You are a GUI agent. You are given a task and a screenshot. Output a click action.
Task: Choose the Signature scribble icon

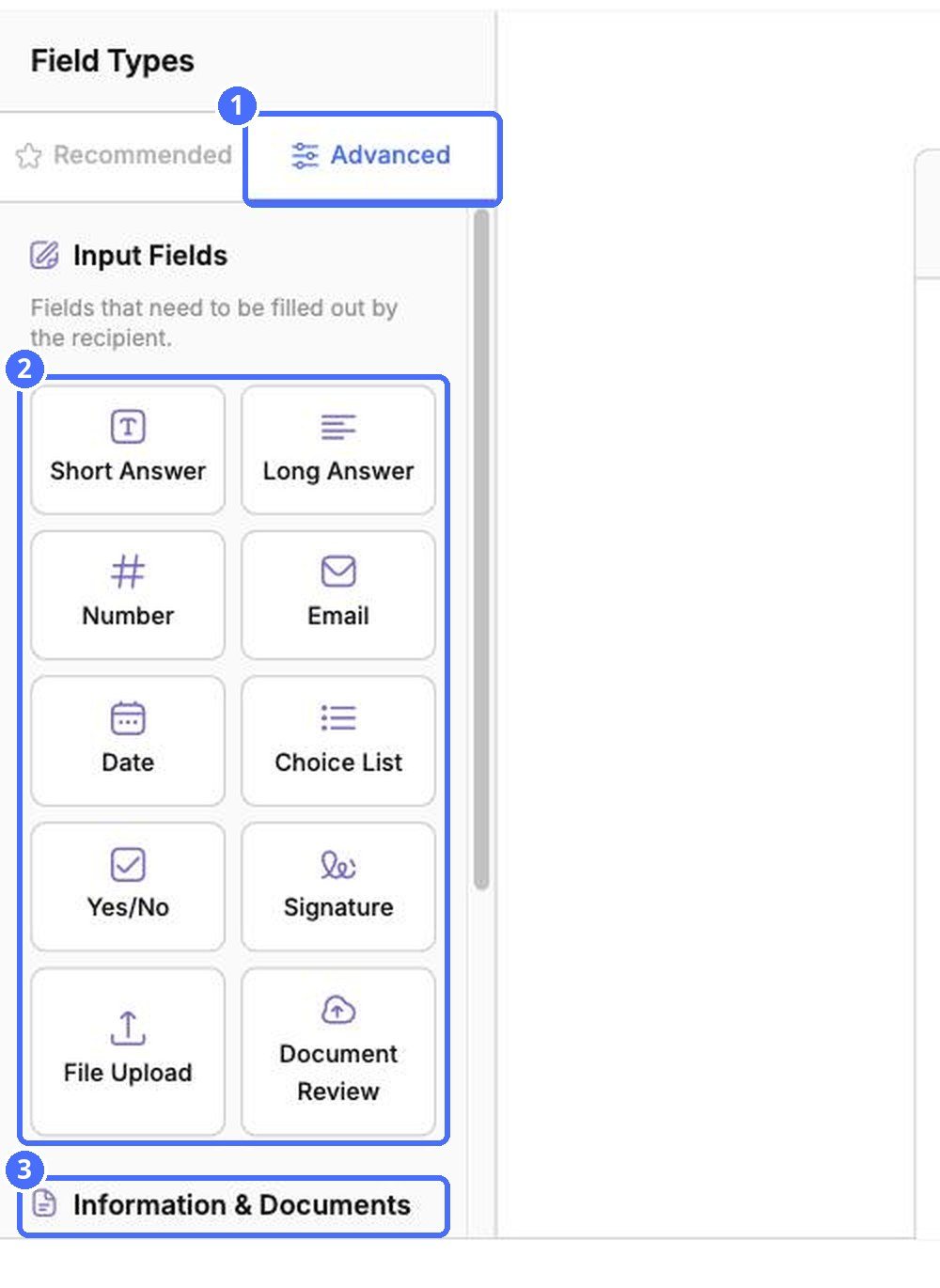tap(338, 864)
